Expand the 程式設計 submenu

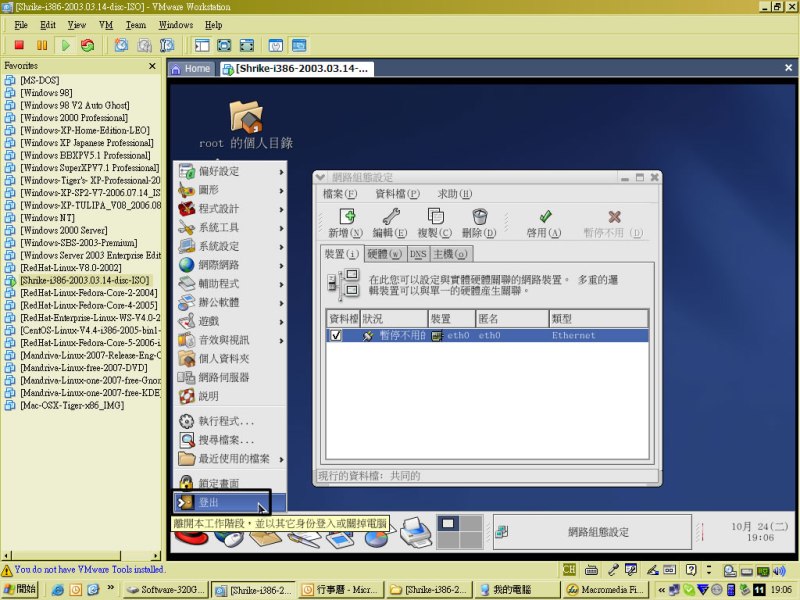point(230,209)
